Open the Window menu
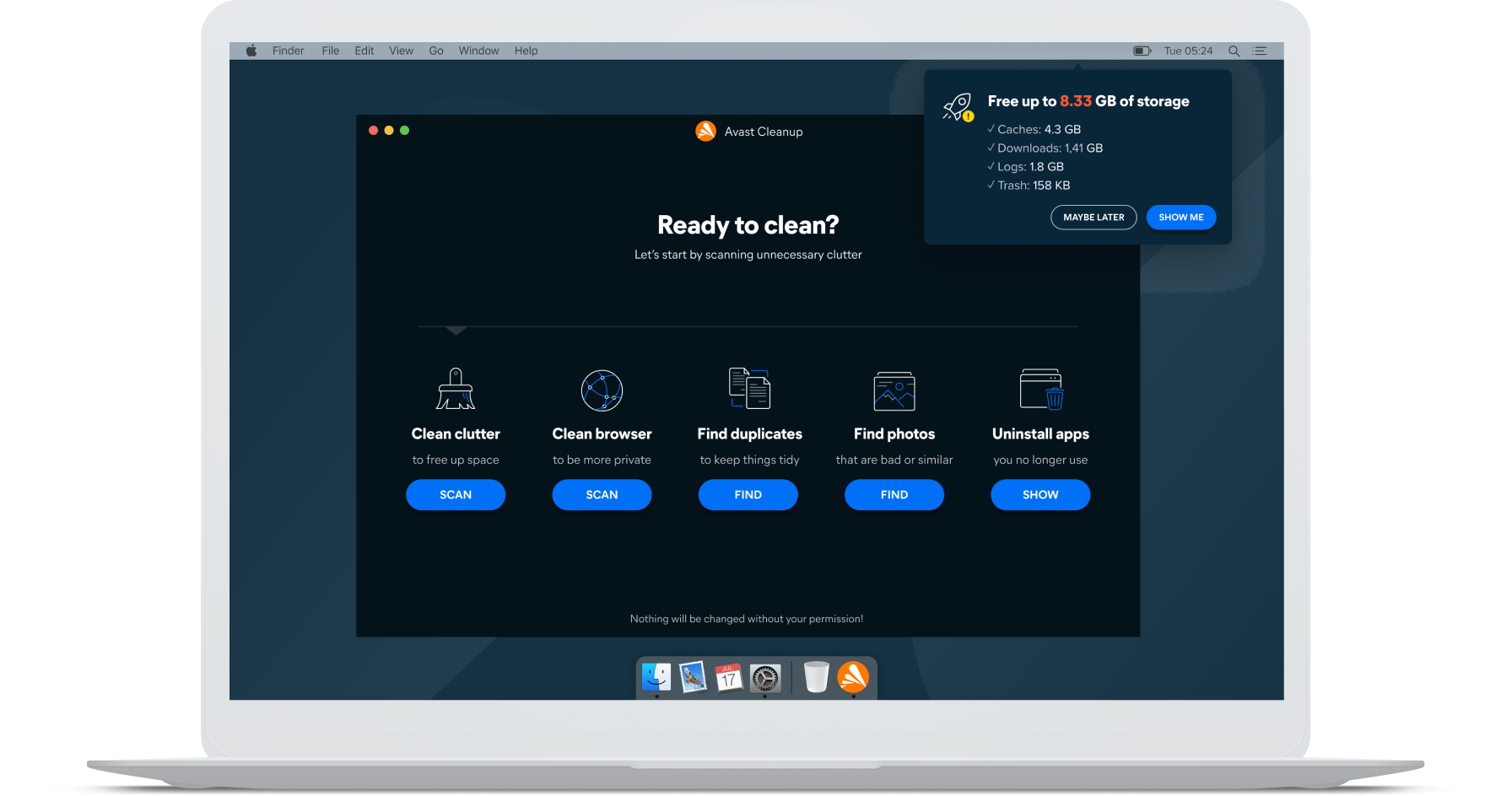 (478, 51)
